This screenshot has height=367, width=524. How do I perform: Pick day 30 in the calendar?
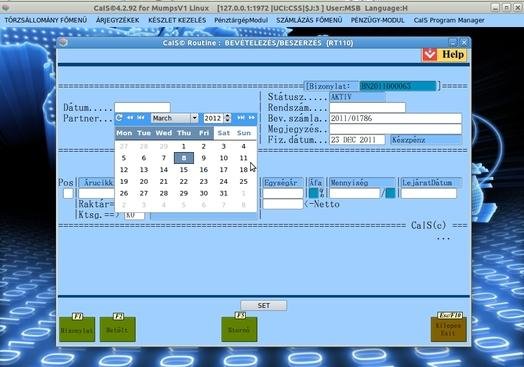pyautogui.click(x=204, y=193)
